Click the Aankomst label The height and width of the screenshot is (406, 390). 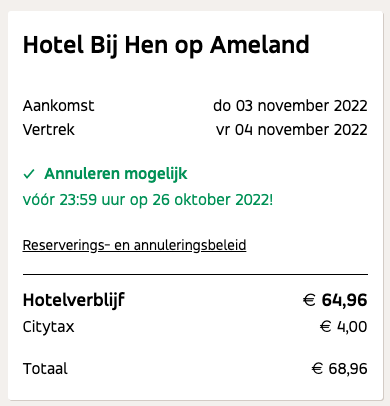coord(58,106)
